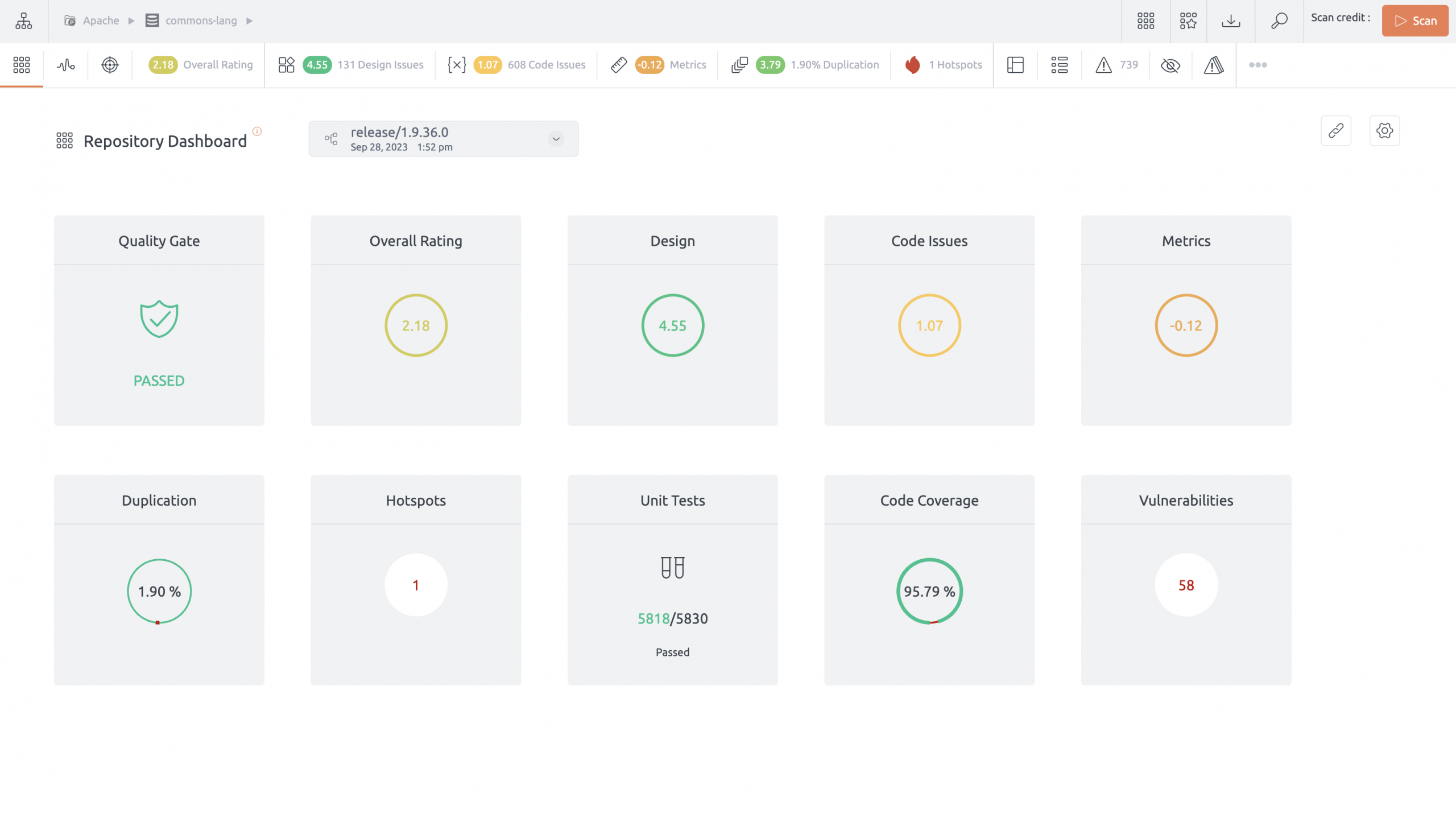Click the search magnifier icon
This screenshot has height=830, width=1456.
coord(1277,20)
